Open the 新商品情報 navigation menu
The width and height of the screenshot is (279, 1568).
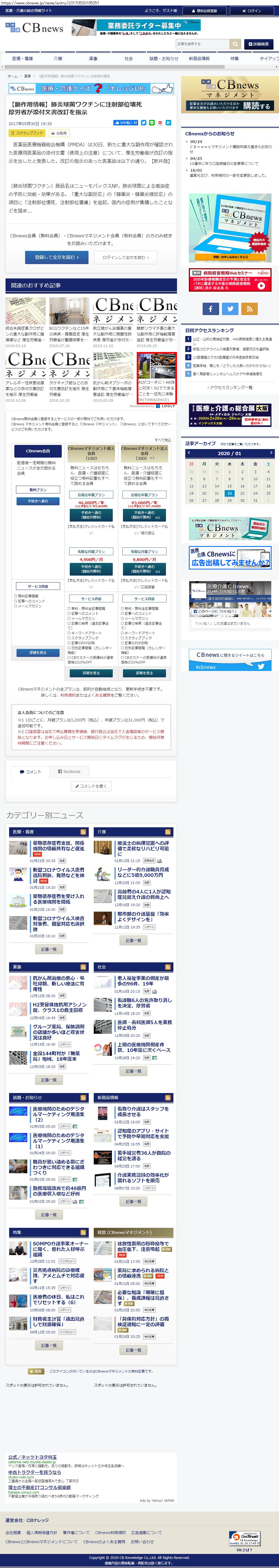coord(199,58)
